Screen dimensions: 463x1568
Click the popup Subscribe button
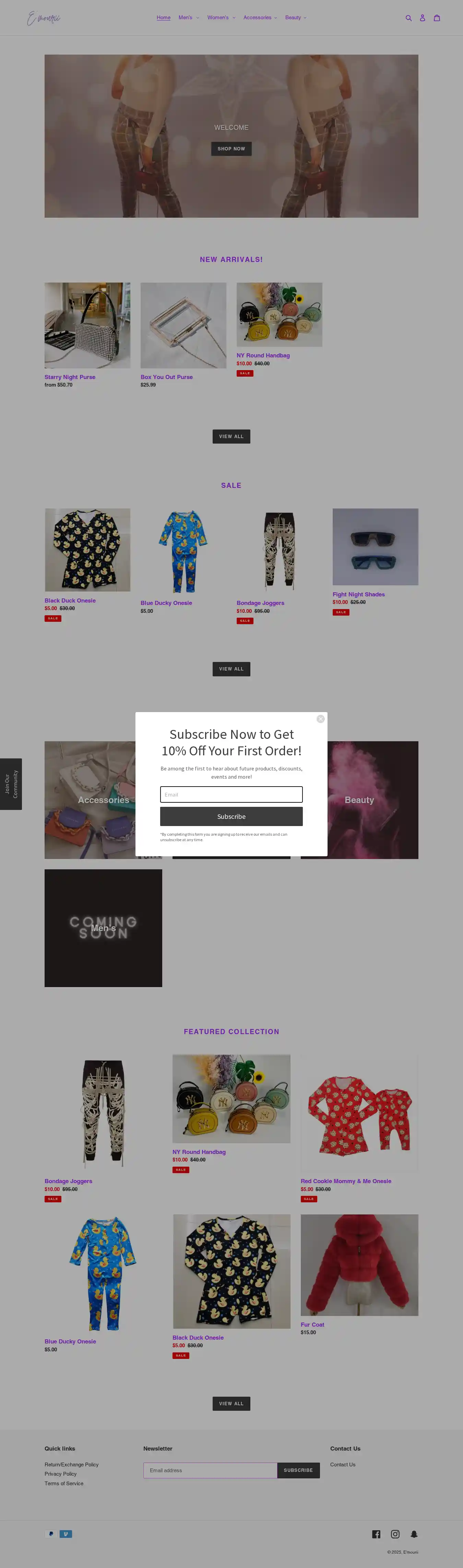click(x=231, y=816)
